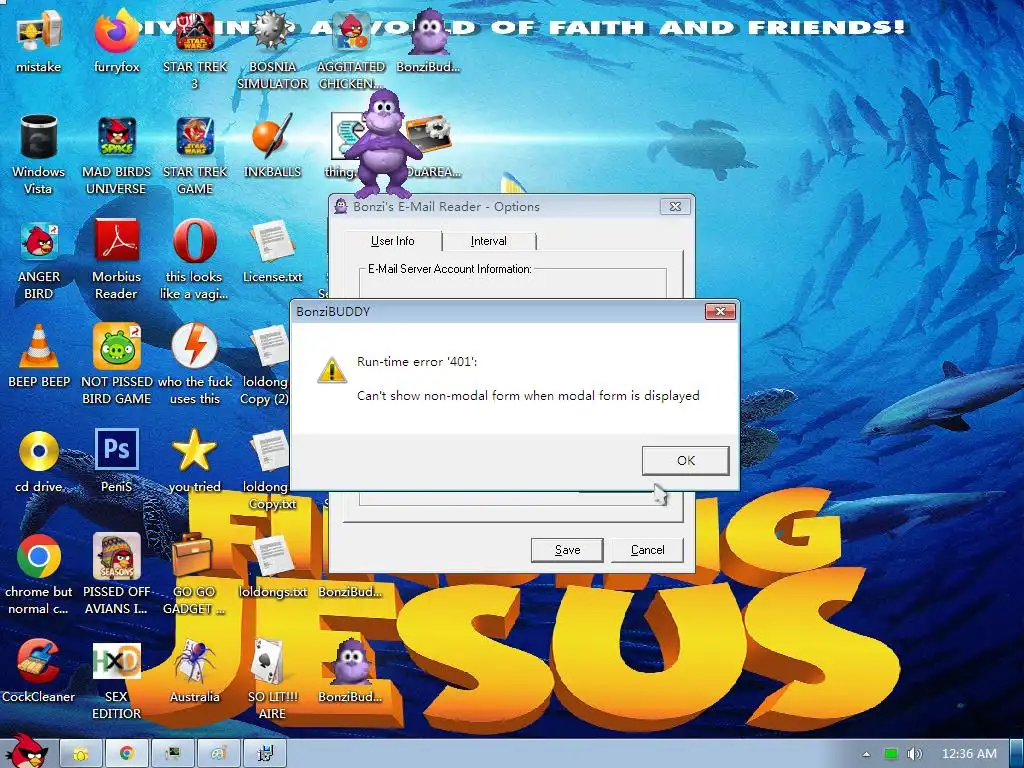The width and height of the screenshot is (1024, 768).
Task: Open Chrome from the taskbar
Action: (127, 754)
